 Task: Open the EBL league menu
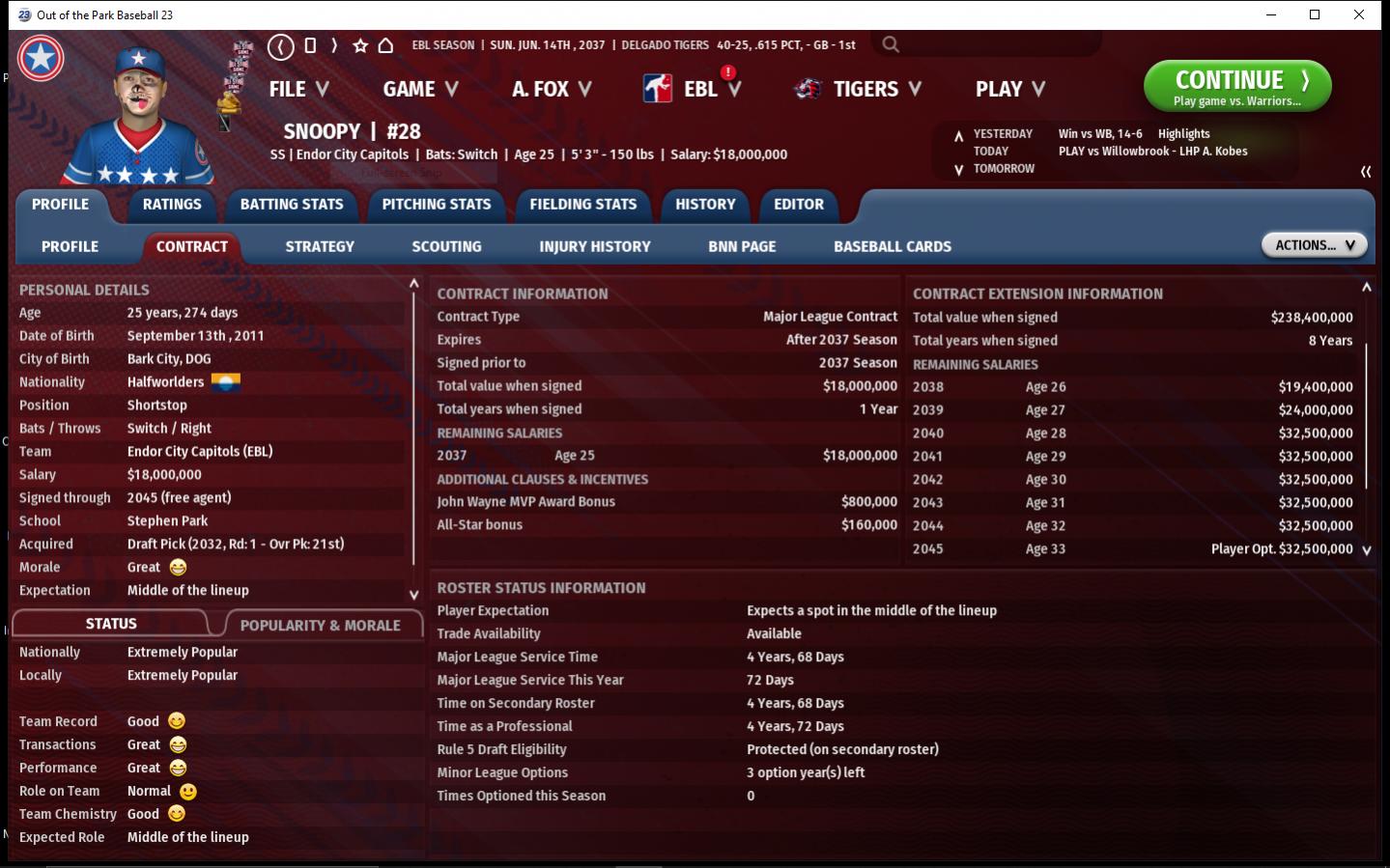click(x=712, y=89)
